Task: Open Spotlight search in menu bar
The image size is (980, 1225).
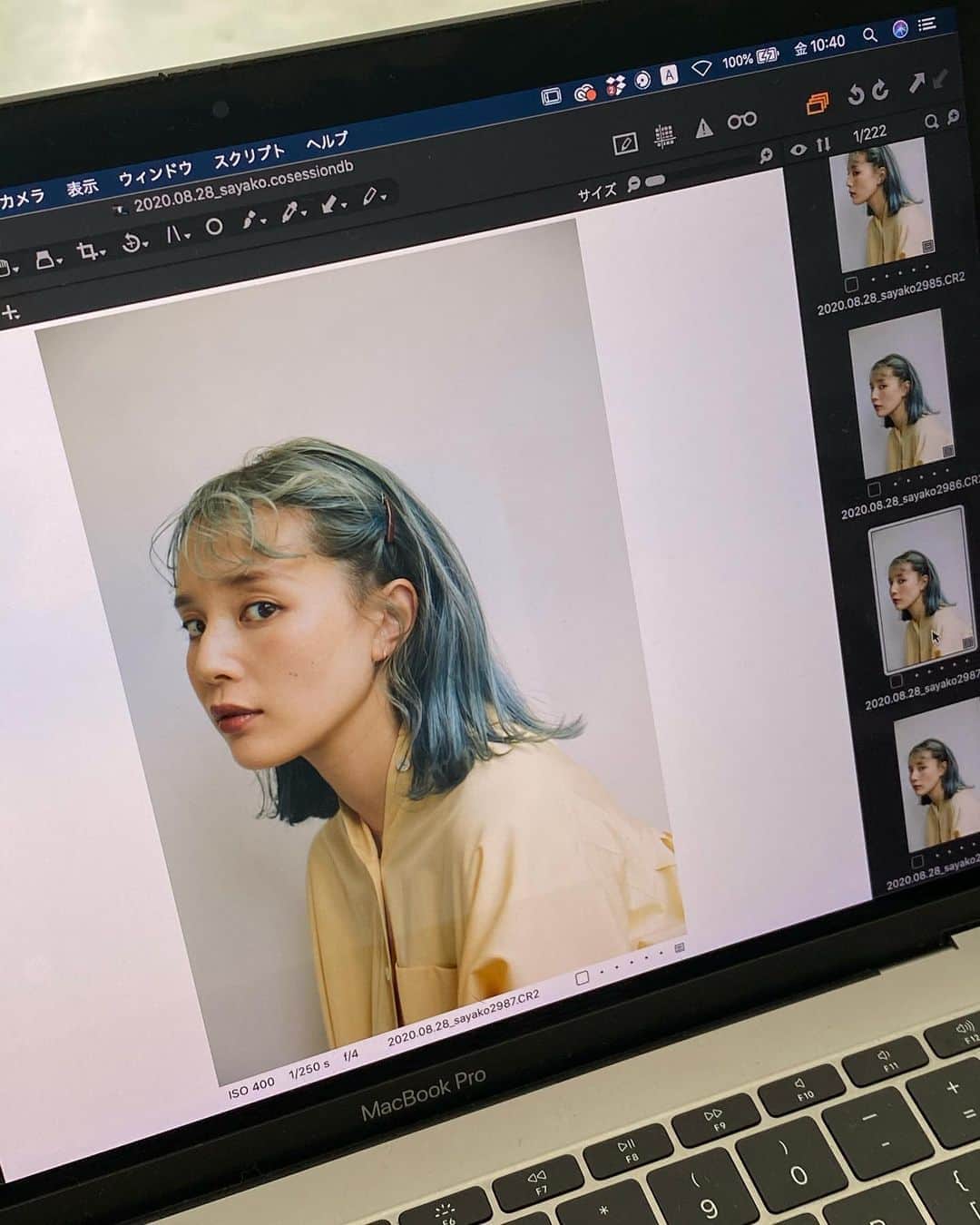Action: pos(869,35)
